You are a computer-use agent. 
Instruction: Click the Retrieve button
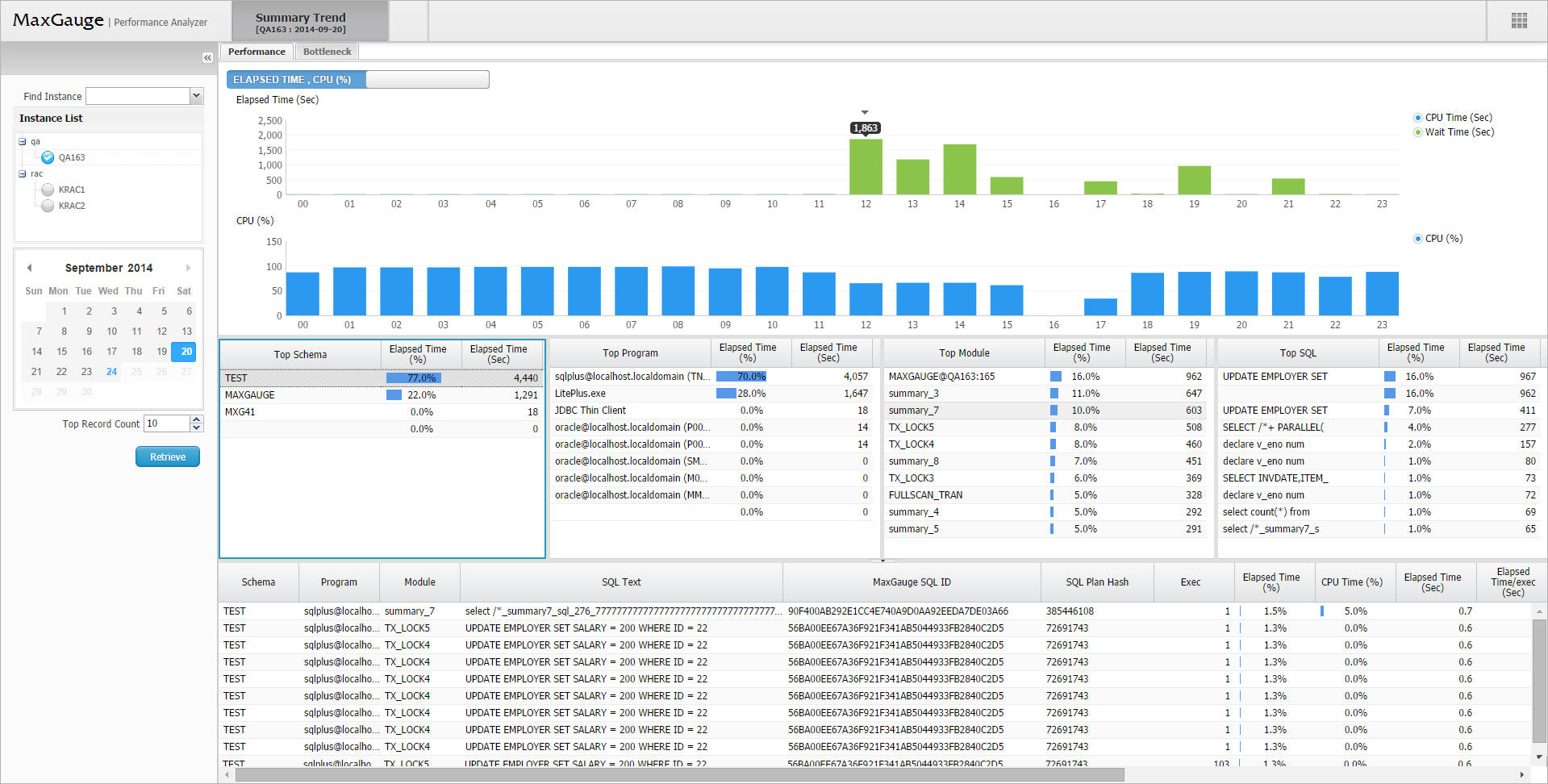tap(168, 457)
